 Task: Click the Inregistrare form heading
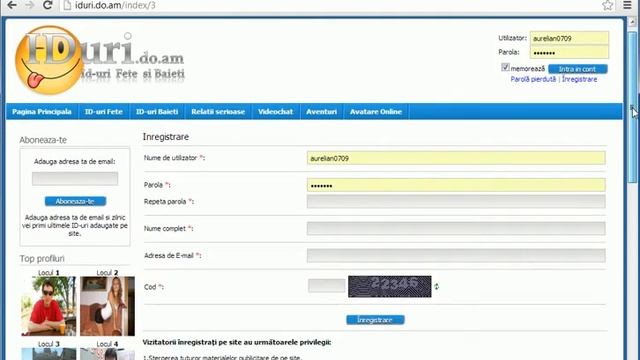coord(166,137)
